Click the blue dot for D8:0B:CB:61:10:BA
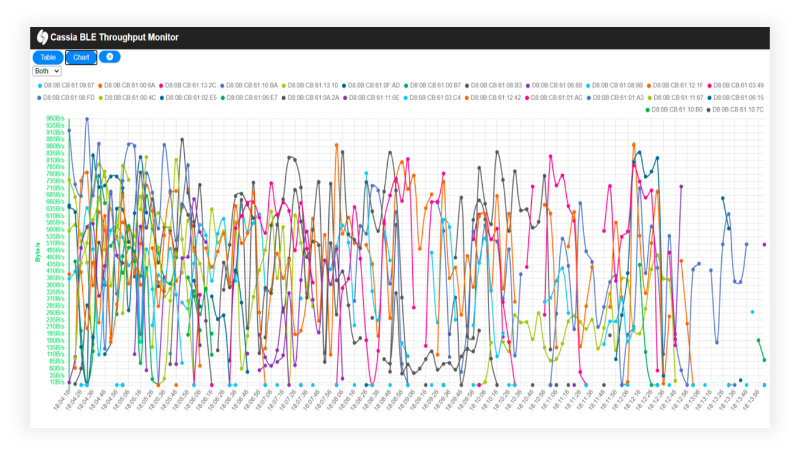This screenshot has height=455, width=800. point(223,86)
